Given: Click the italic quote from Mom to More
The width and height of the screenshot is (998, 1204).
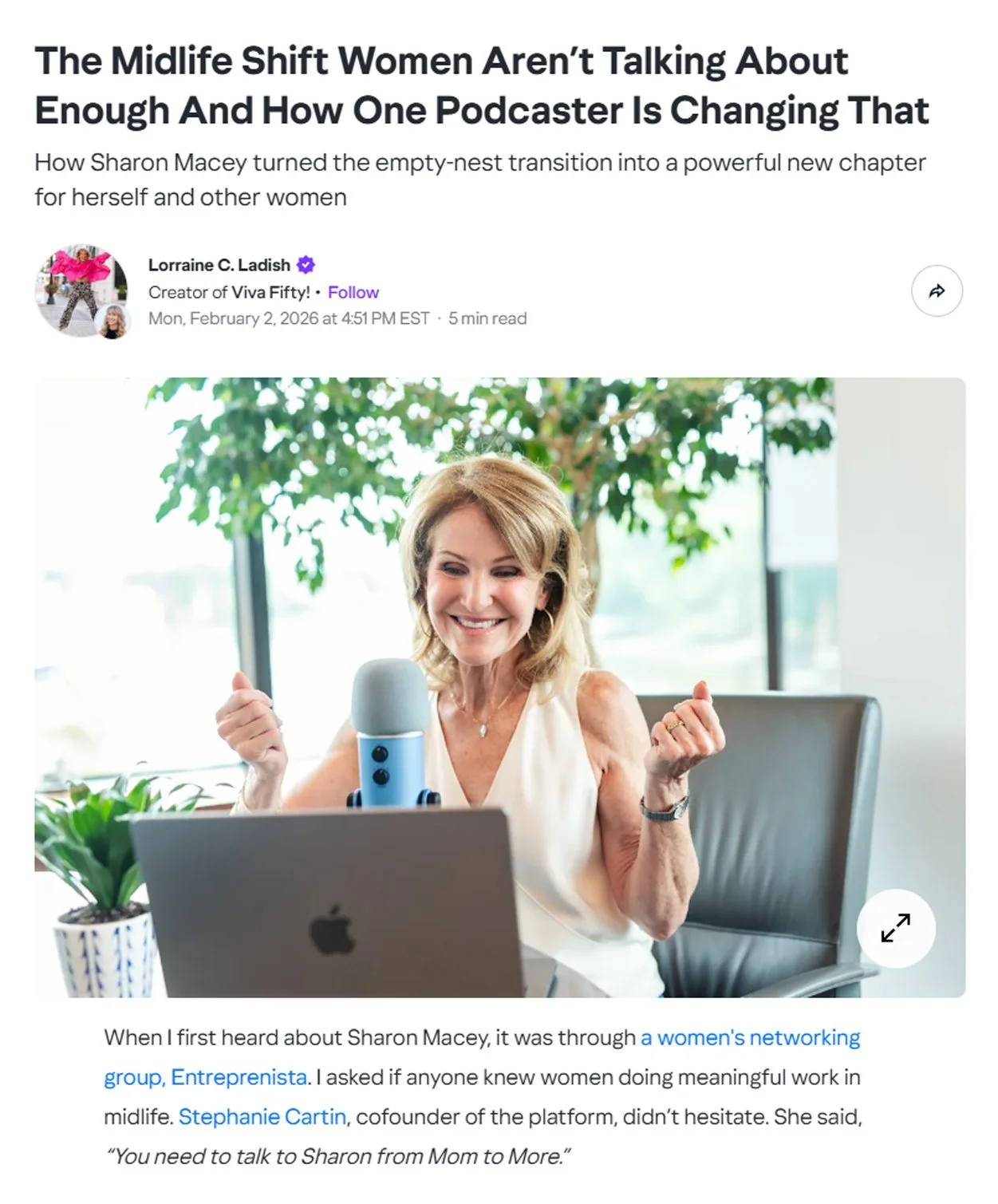Looking at the screenshot, I should (338, 1156).
